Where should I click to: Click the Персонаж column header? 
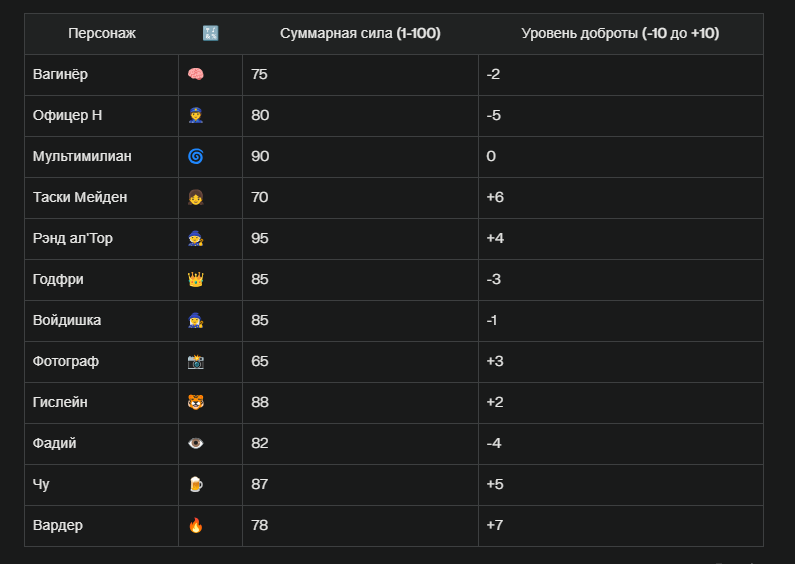[101, 34]
